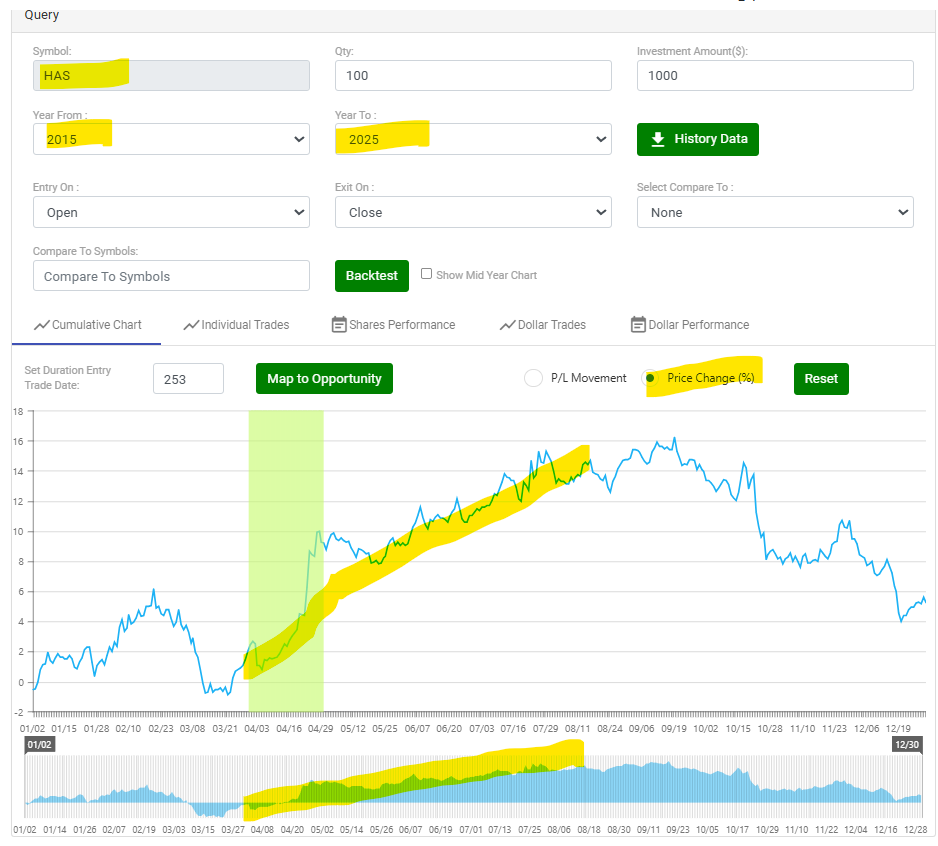Click the Set Duration Entry value field
The image size is (938, 846).
(188, 379)
